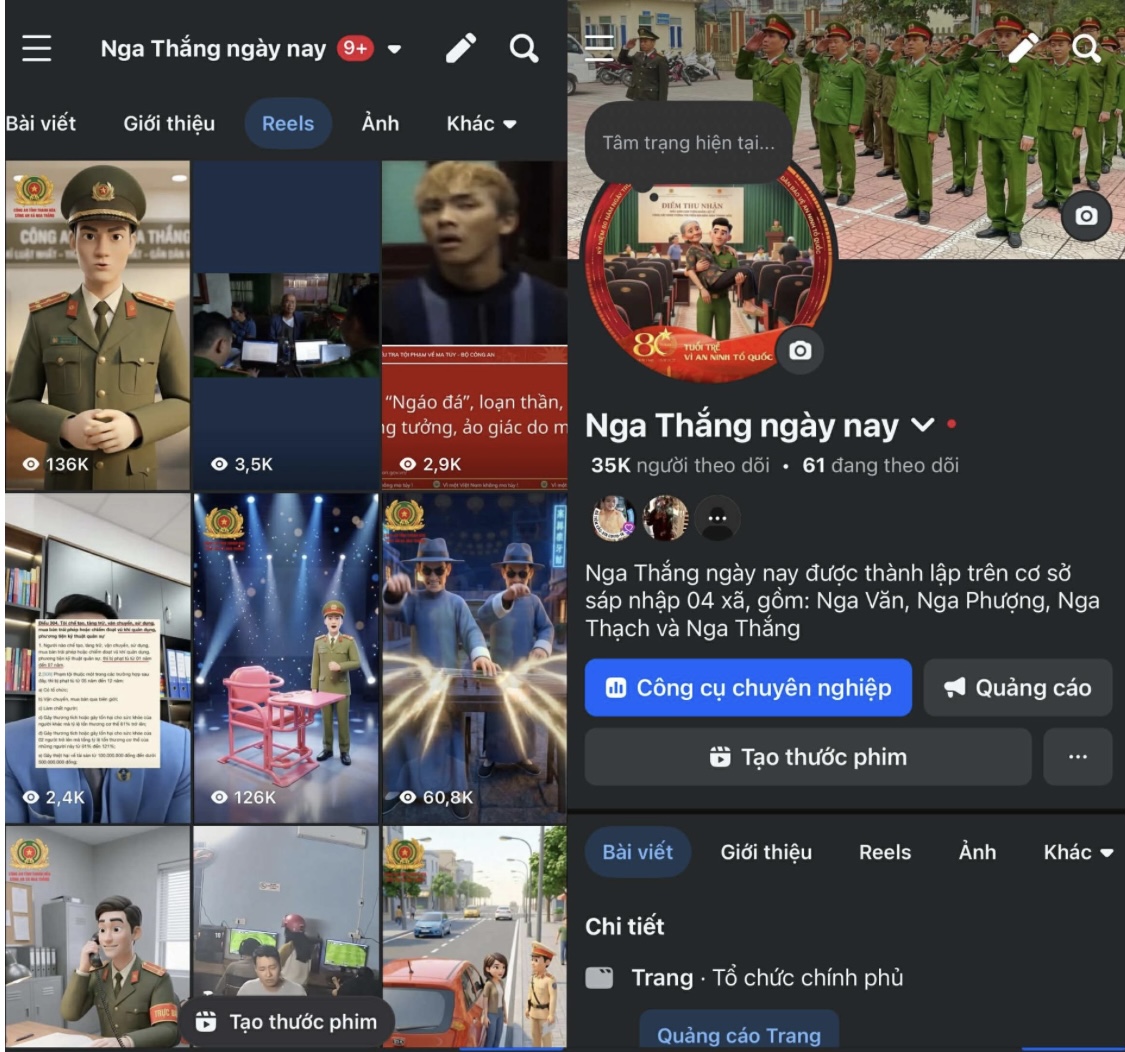Select the Reels tab on the profile page
1125x1052 pixels.
(885, 852)
